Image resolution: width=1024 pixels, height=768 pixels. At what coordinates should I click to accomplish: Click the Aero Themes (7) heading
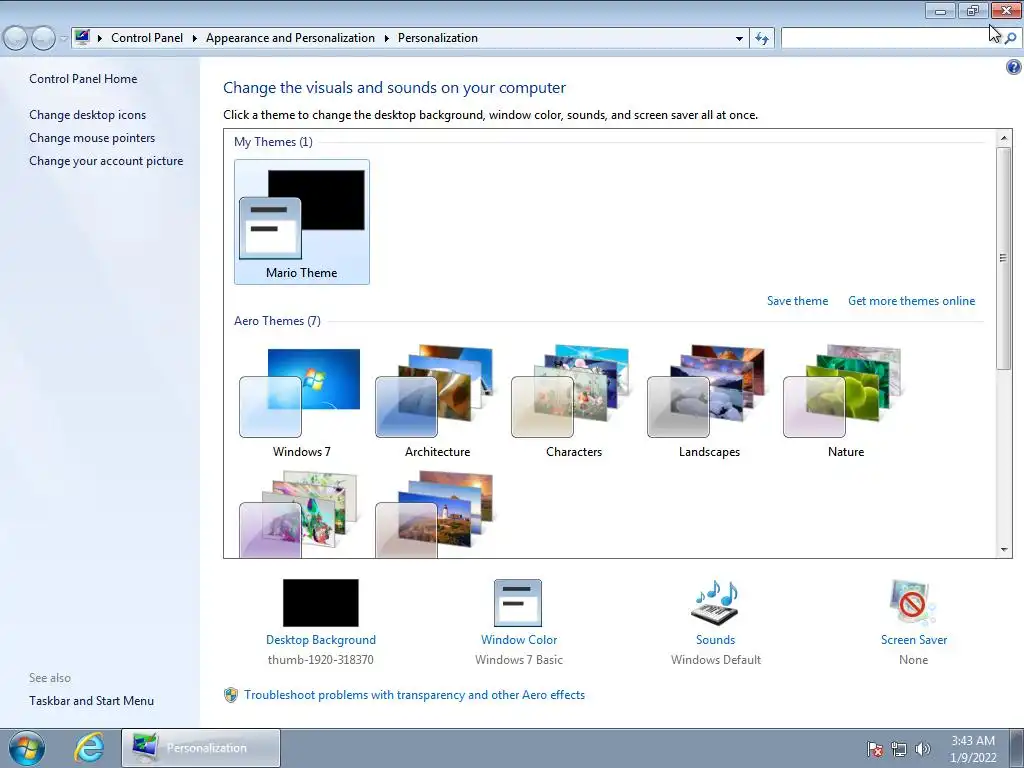[278, 321]
